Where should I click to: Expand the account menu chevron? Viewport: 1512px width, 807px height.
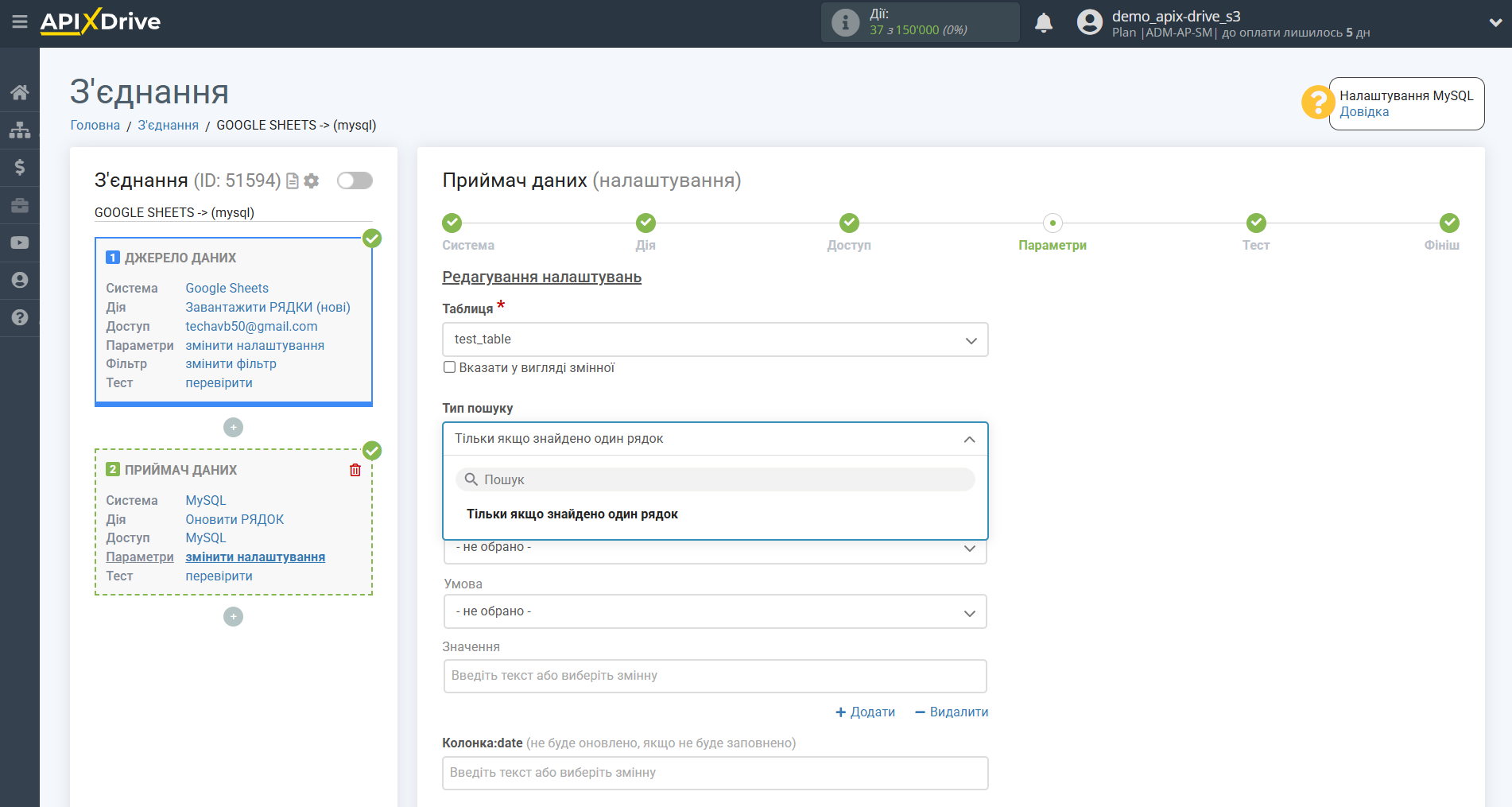(1495, 23)
